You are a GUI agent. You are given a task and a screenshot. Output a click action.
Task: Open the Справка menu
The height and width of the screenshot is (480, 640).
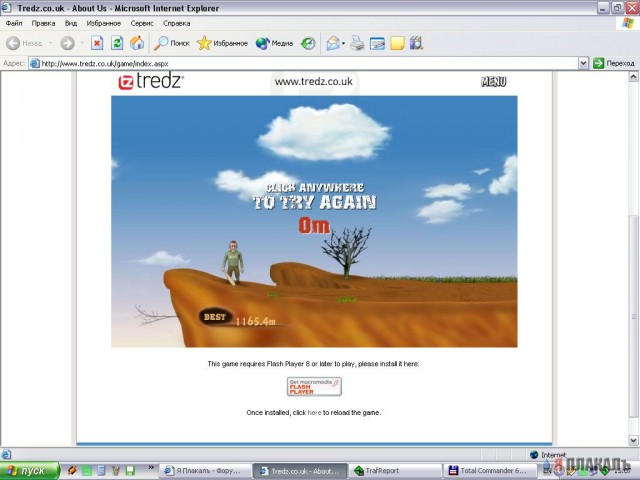point(176,23)
